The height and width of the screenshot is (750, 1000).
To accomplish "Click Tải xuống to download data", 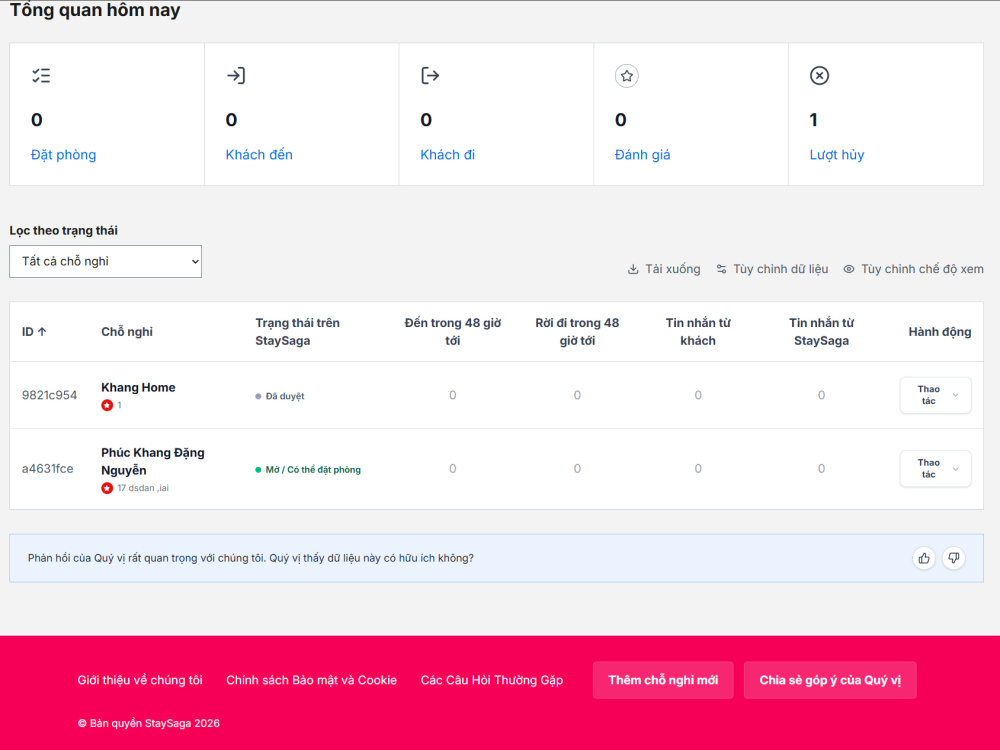I will coord(664,269).
